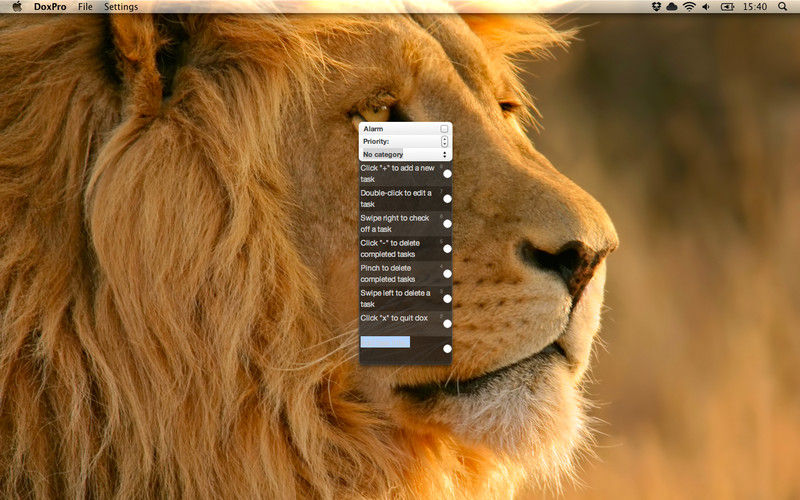Open the Settings menu
The height and width of the screenshot is (500, 800).
(x=121, y=7)
